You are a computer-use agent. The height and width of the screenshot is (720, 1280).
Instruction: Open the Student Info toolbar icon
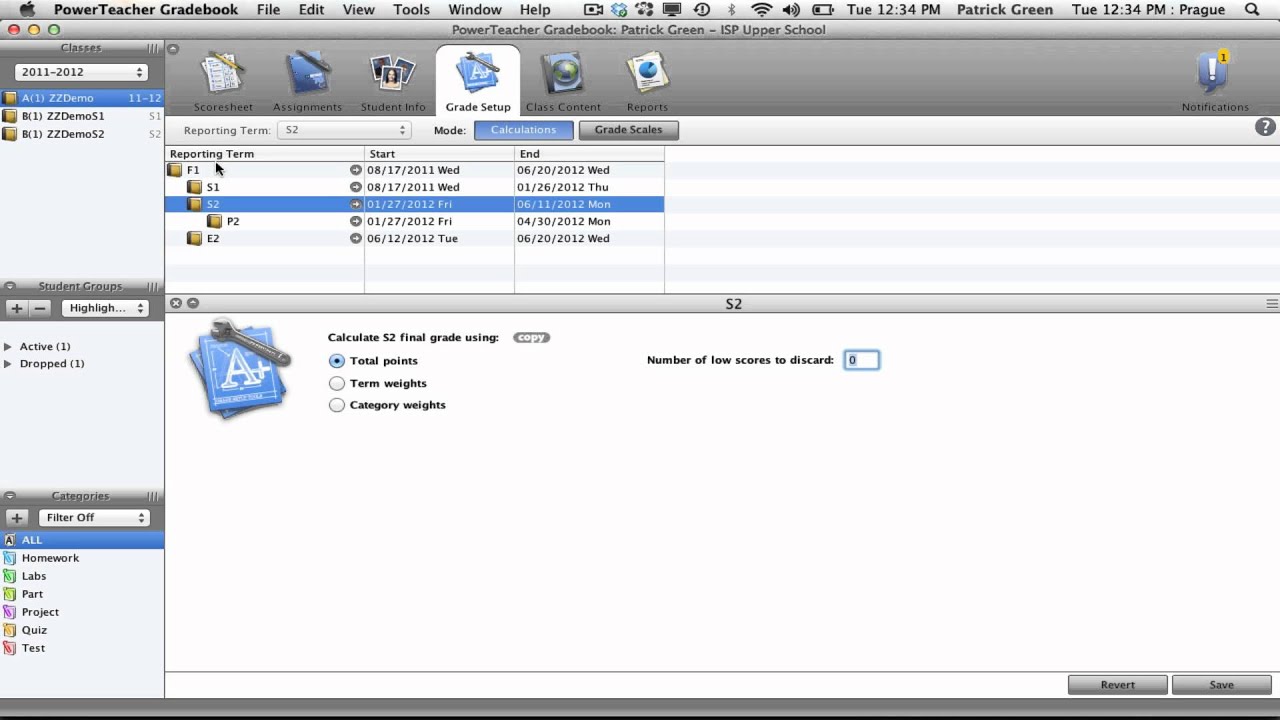(393, 82)
